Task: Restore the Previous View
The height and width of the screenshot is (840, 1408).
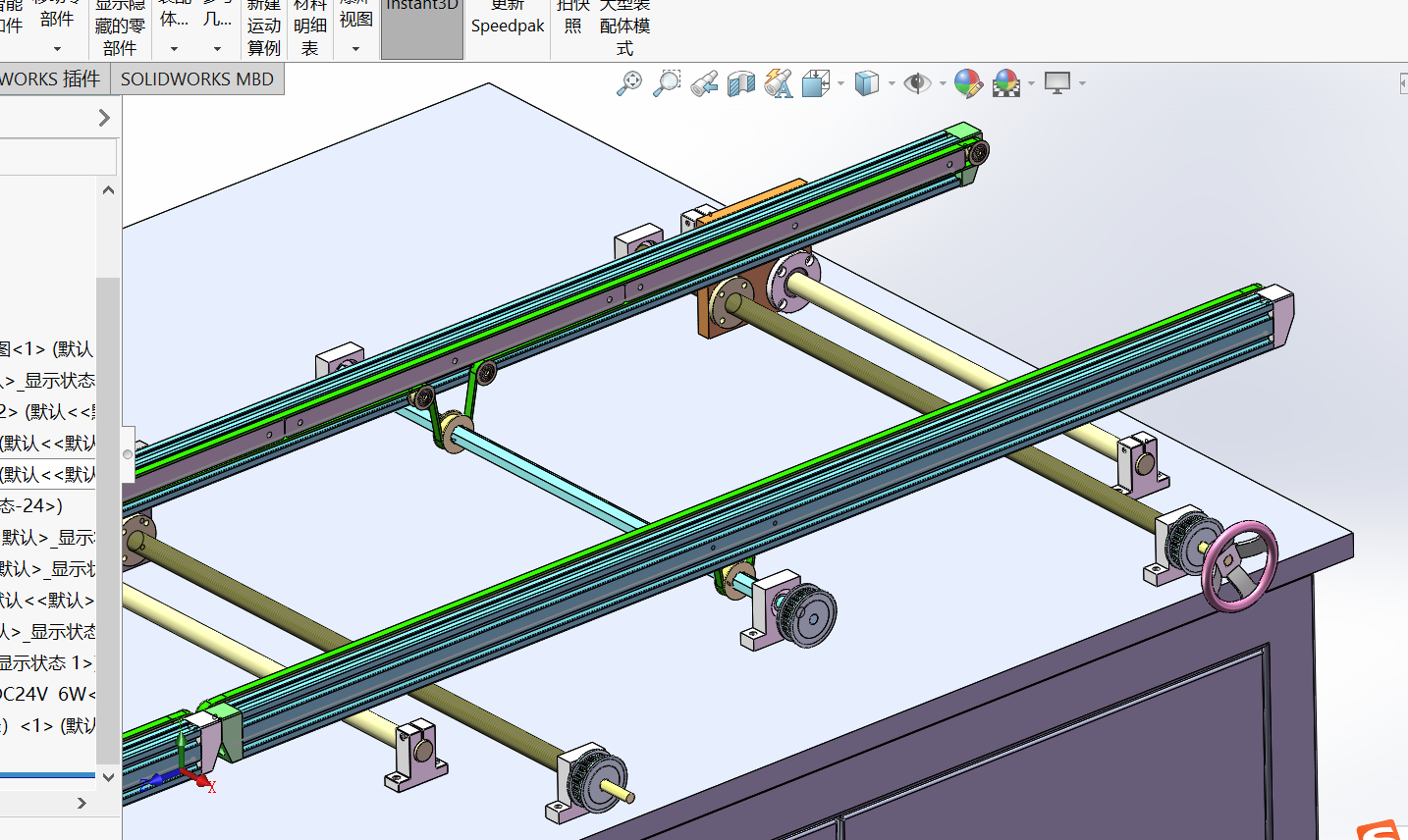Action: (x=704, y=83)
